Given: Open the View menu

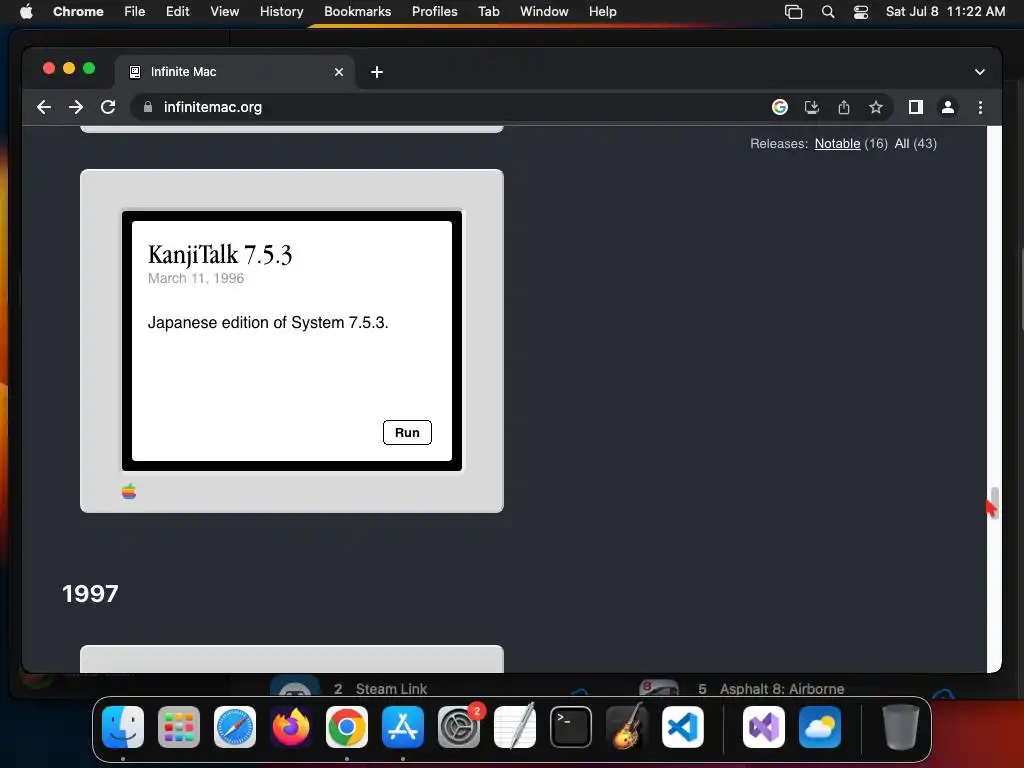Looking at the screenshot, I should coord(225,11).
